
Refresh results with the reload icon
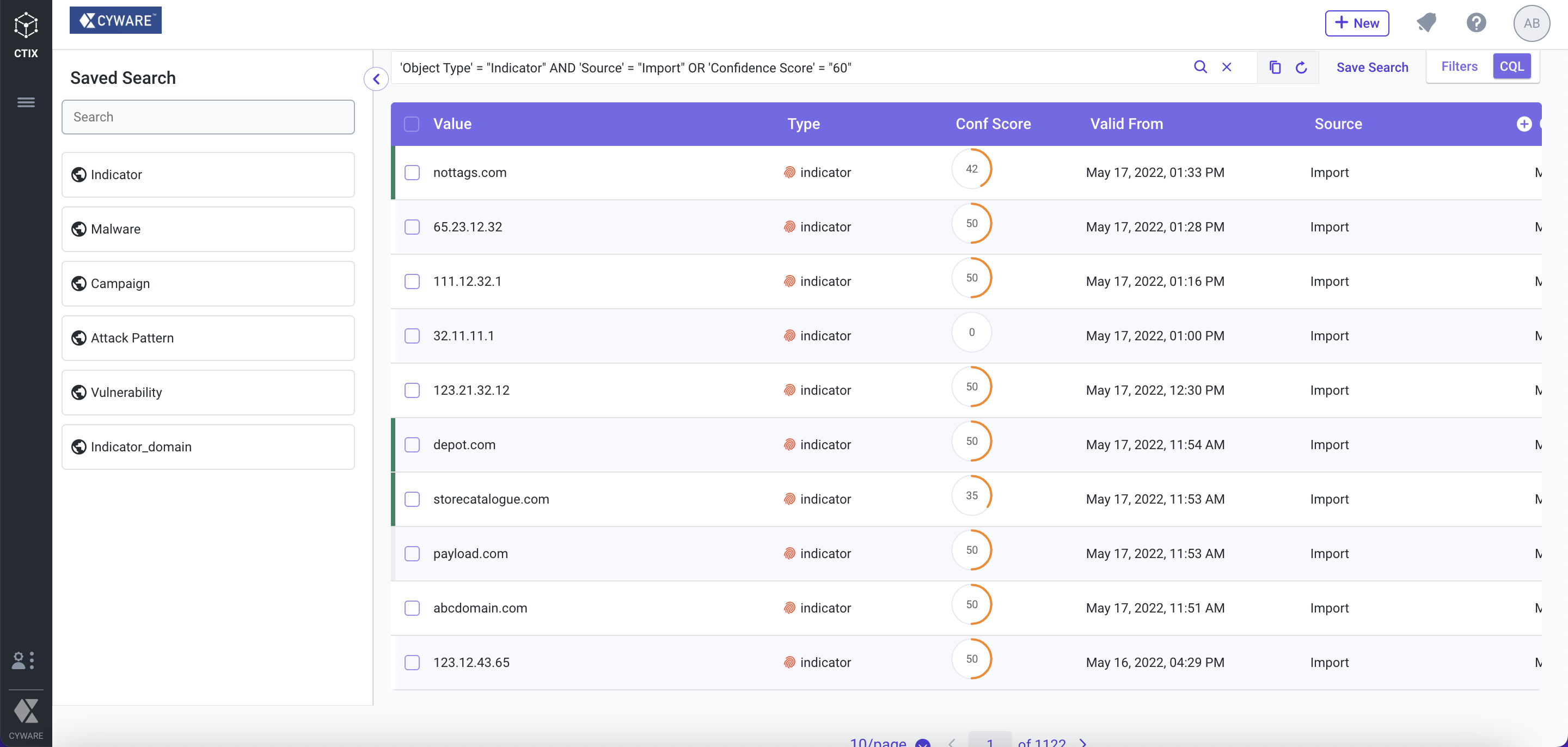(1301, 67)
